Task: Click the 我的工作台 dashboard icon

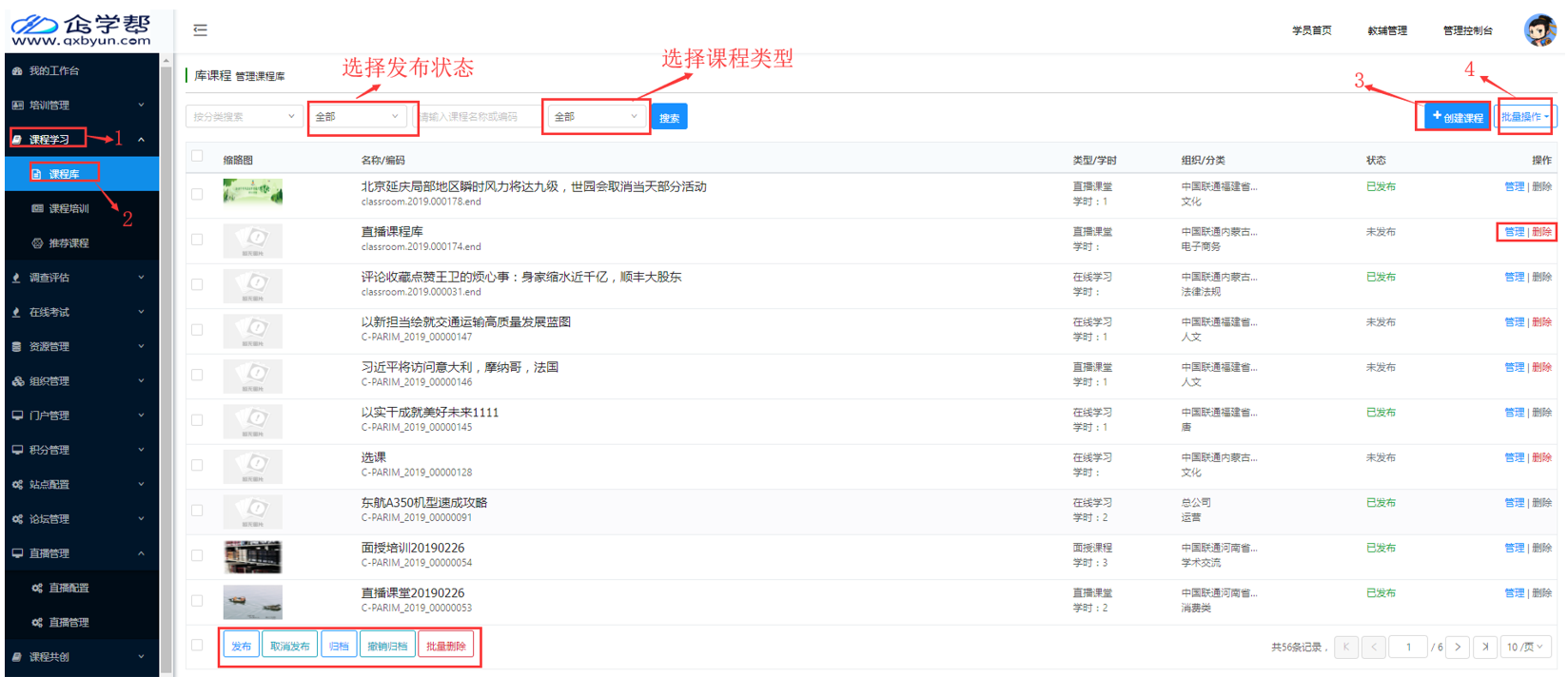Action: (x=17, y=71)
